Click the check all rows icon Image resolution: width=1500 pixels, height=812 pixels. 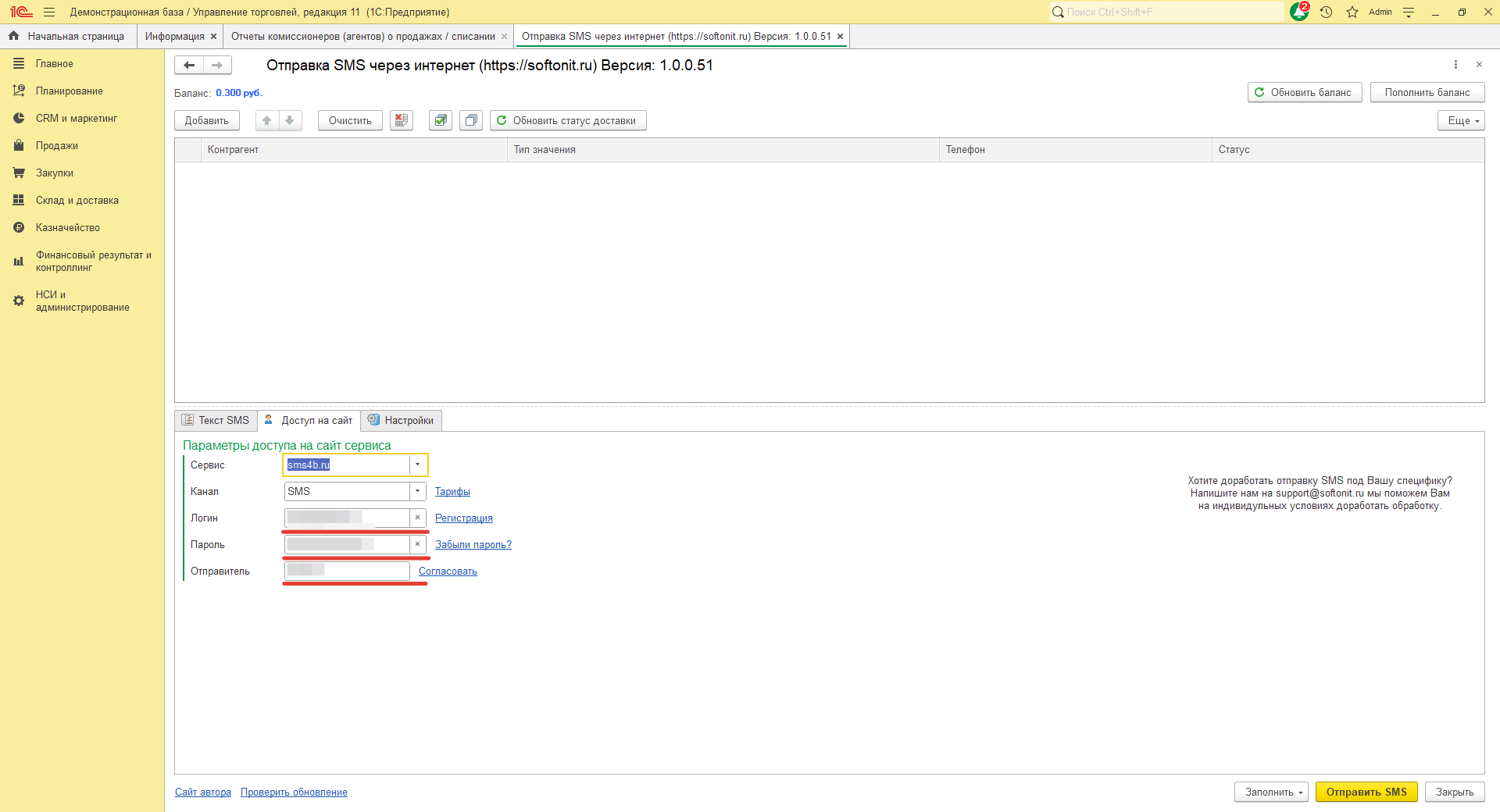(441, 120)
